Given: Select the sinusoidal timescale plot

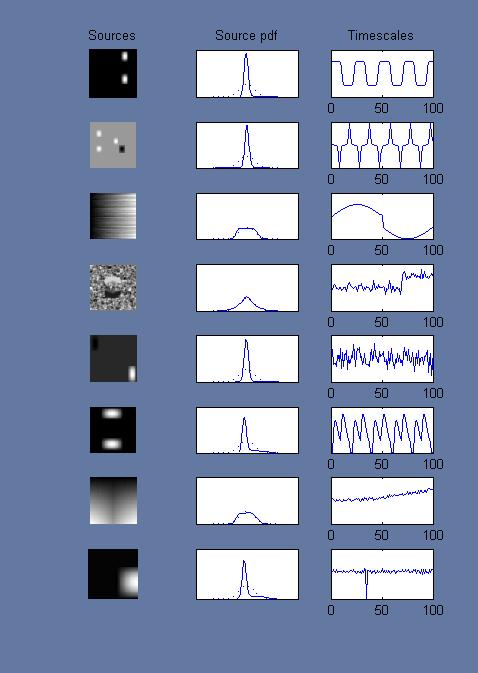Looking at the screenshot, I should tap(382, 216).
